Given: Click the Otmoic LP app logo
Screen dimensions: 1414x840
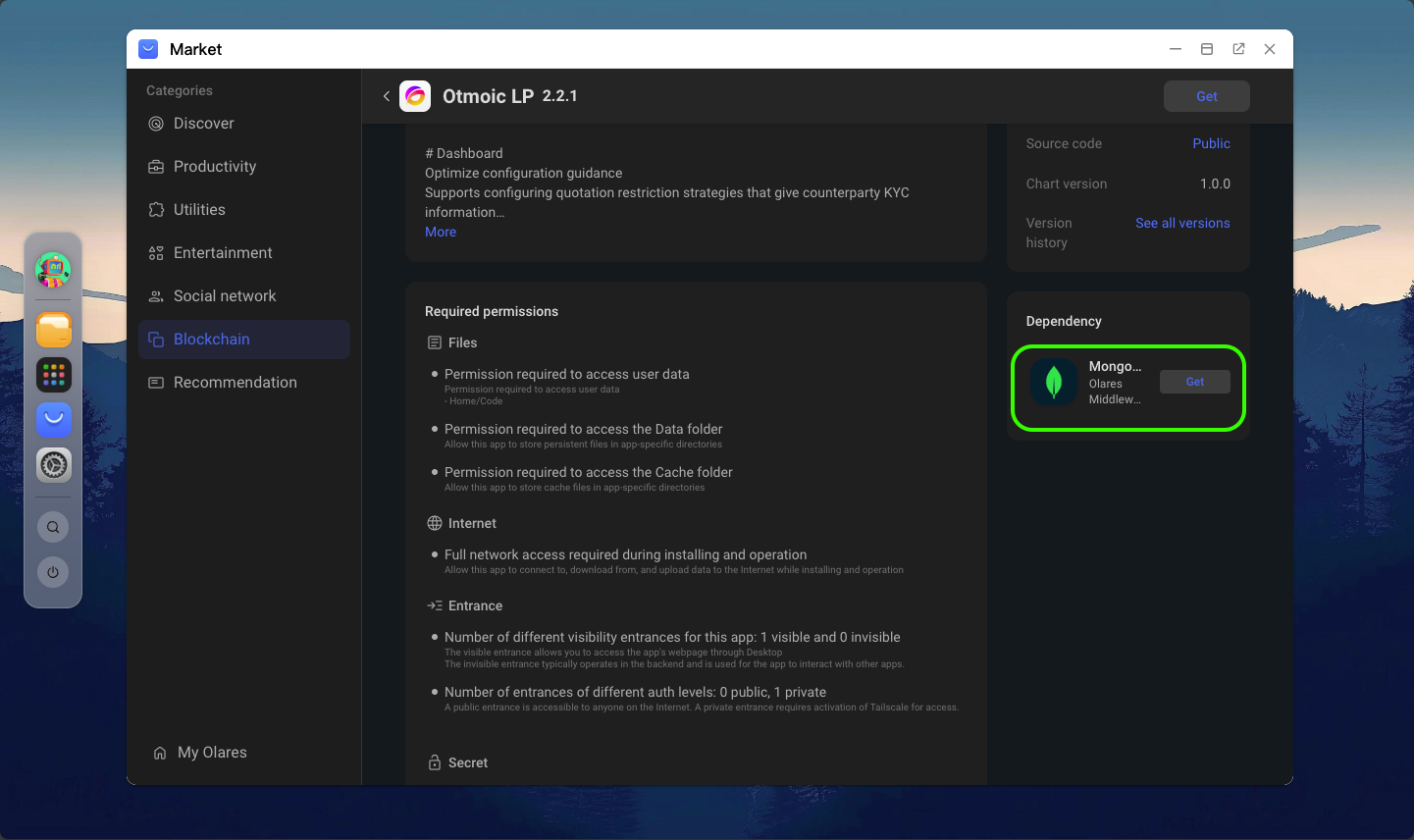Looking at the screenshot, I should coord(415,96).
